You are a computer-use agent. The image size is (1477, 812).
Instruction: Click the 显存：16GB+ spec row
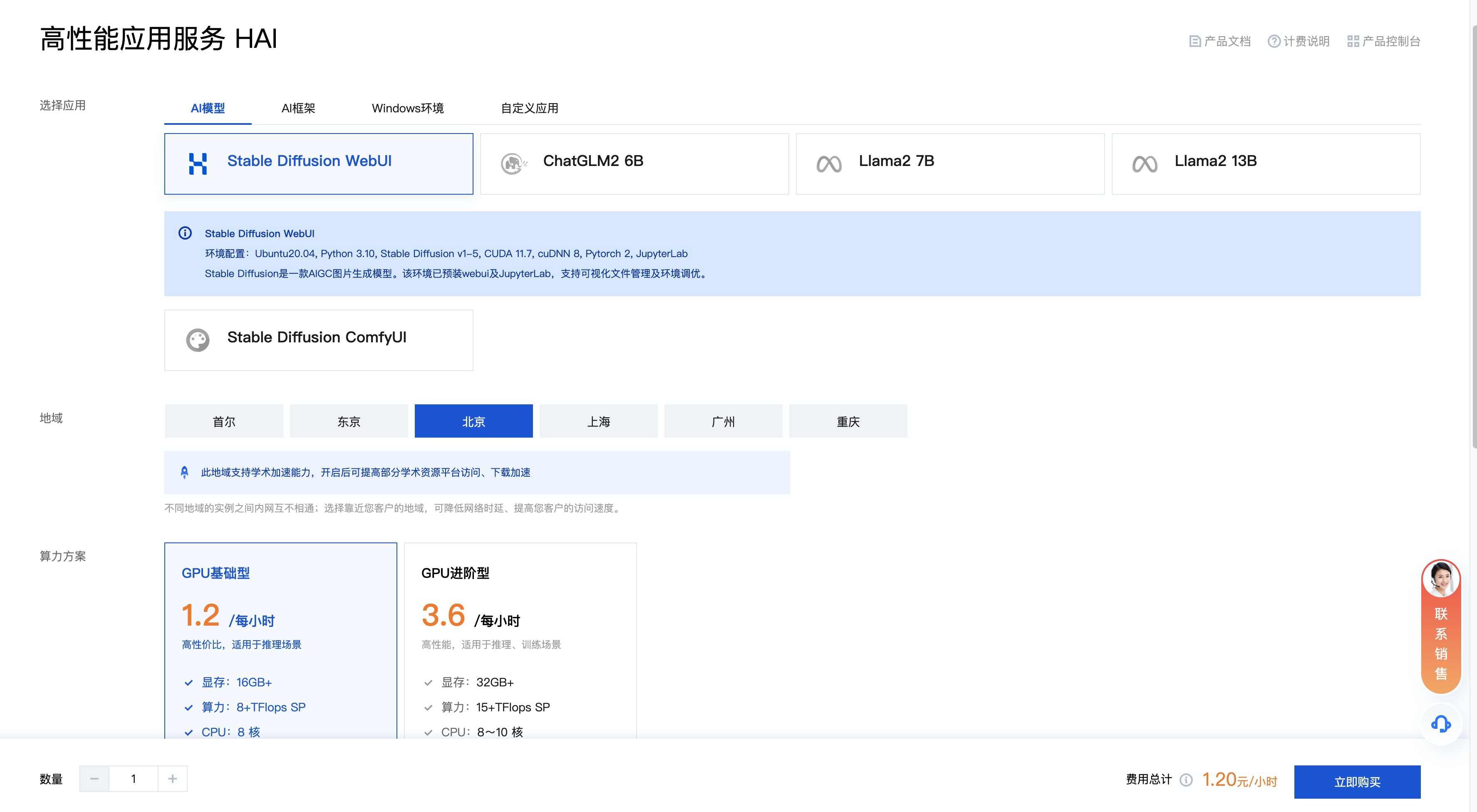coord(228,682)
